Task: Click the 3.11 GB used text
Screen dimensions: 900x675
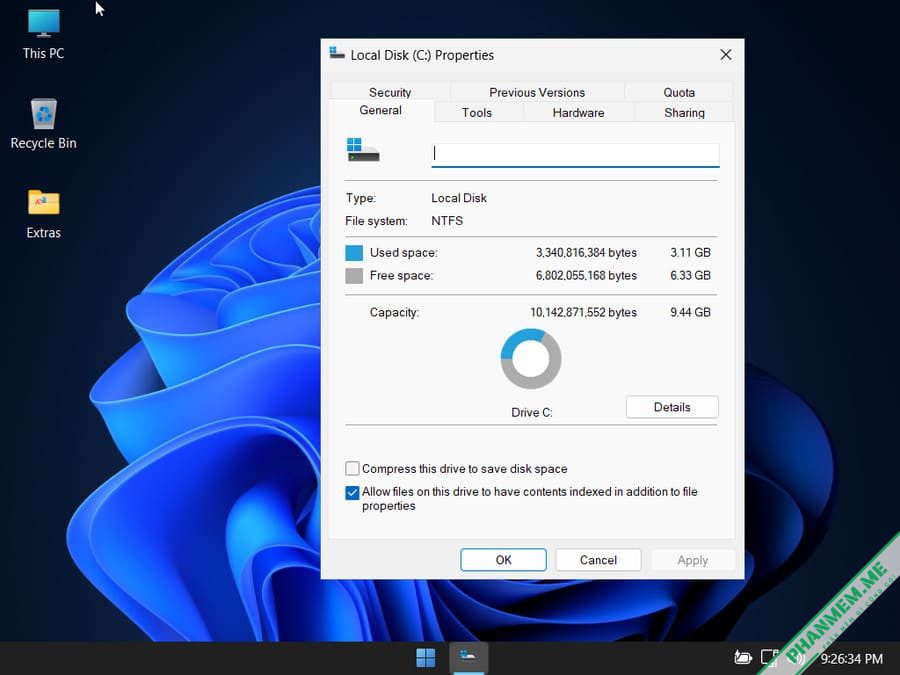Action: [690, 253]
